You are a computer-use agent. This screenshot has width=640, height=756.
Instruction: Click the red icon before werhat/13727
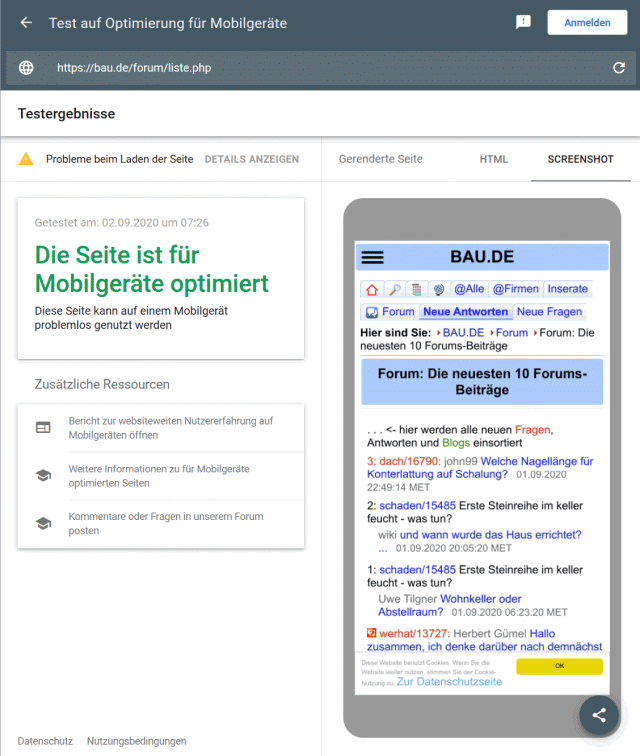(x=371, y=633)
